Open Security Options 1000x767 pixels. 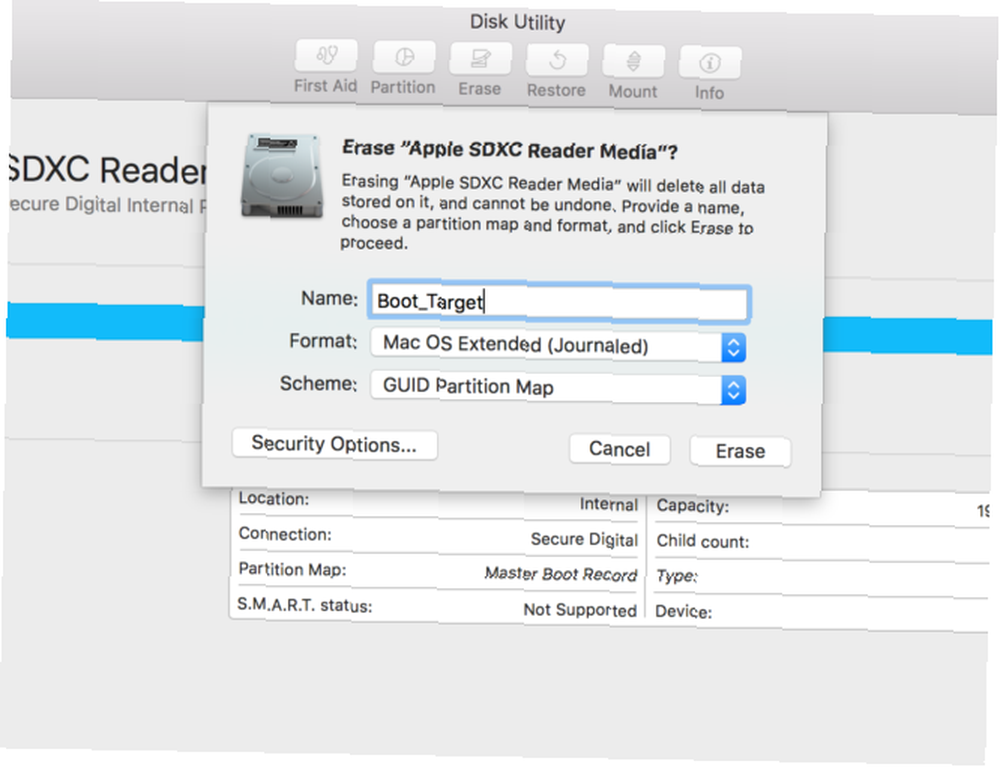click(x=335, y=444)
